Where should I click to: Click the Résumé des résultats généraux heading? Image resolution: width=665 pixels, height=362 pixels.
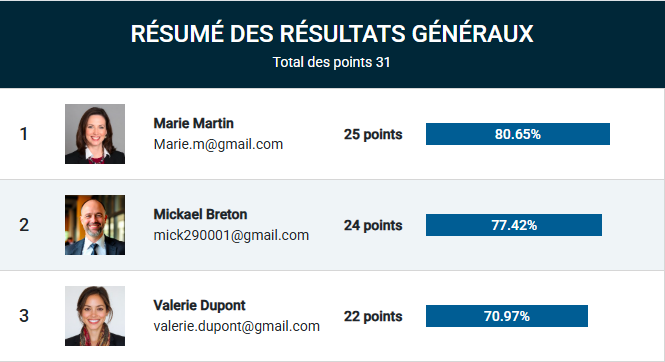pyautogui.click(x=332, y=34)
